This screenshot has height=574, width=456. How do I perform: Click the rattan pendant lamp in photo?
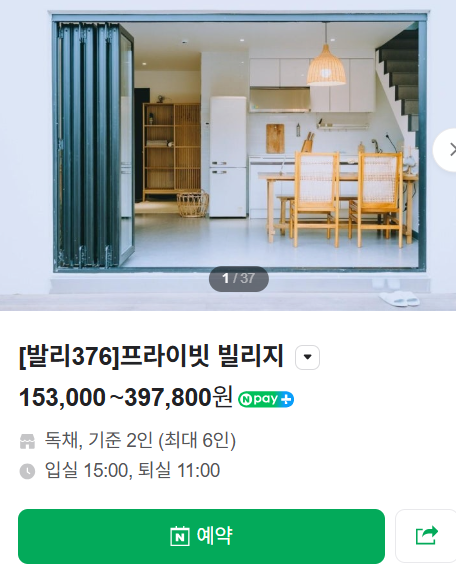tap(326, 66)
